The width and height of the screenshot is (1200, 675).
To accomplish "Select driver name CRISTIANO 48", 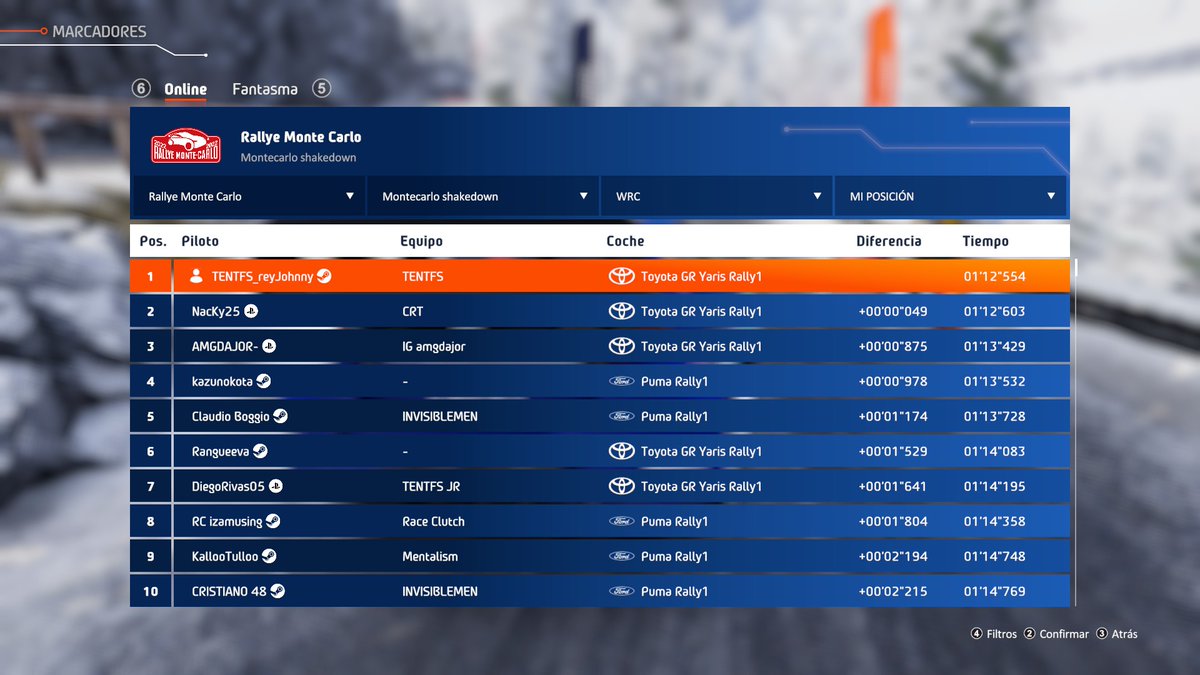I will tap(229, 591).
